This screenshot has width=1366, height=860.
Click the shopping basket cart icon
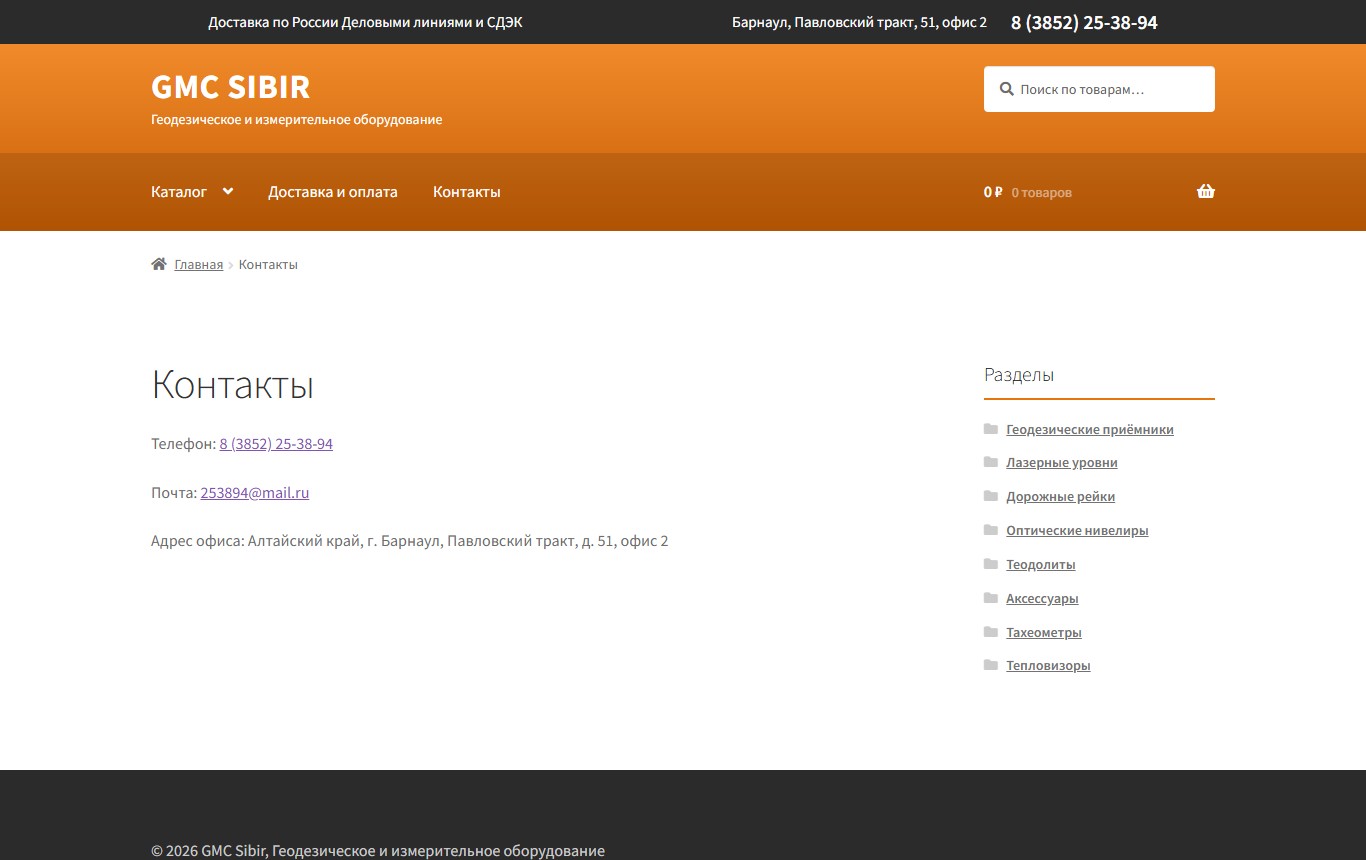tap(1206, 192)
